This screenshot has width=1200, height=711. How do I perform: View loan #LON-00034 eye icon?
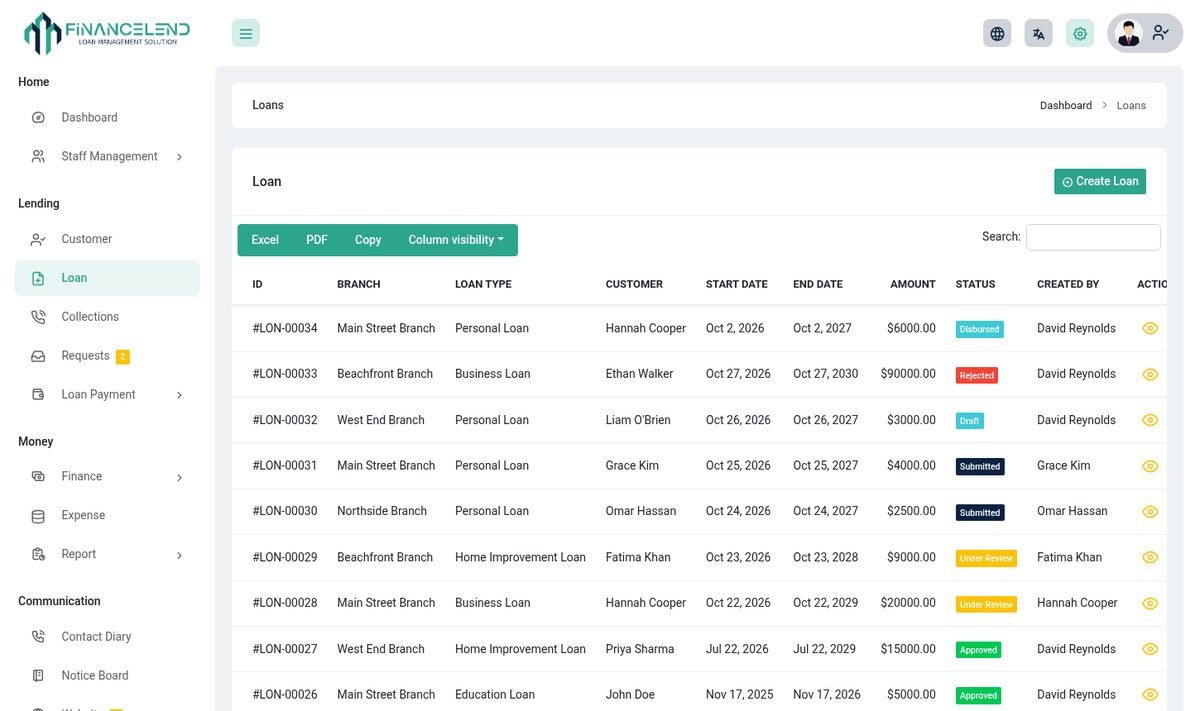click(1150, 328)
